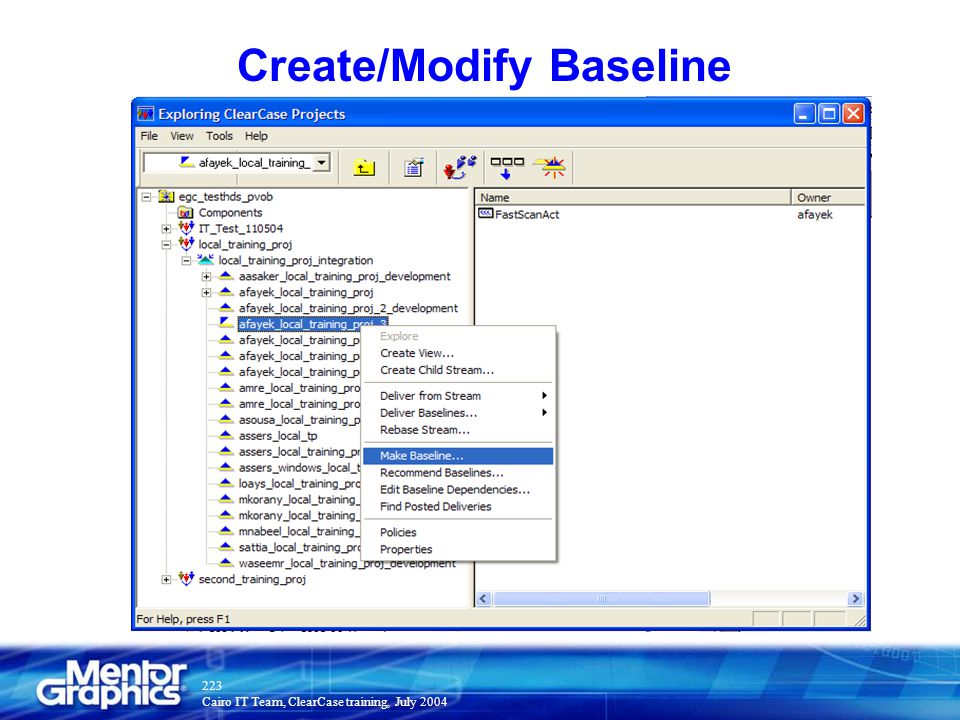Expand the aasaker_local_training_proj_development node
Screen dimensions: 960x720
(x=206, y=277)
